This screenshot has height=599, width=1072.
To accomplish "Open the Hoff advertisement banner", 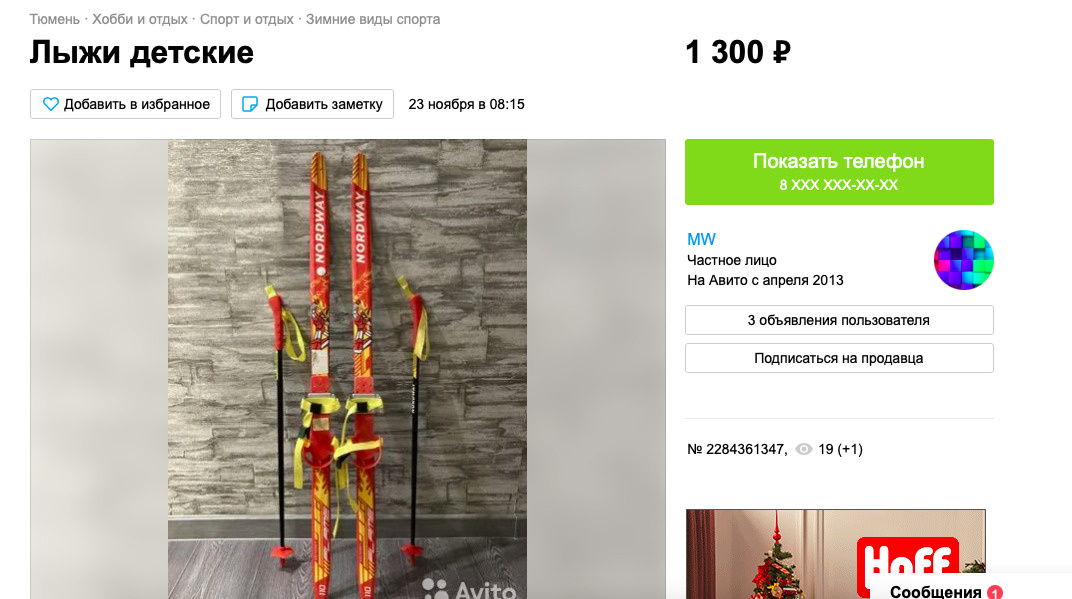I will [x=835, y=554].
